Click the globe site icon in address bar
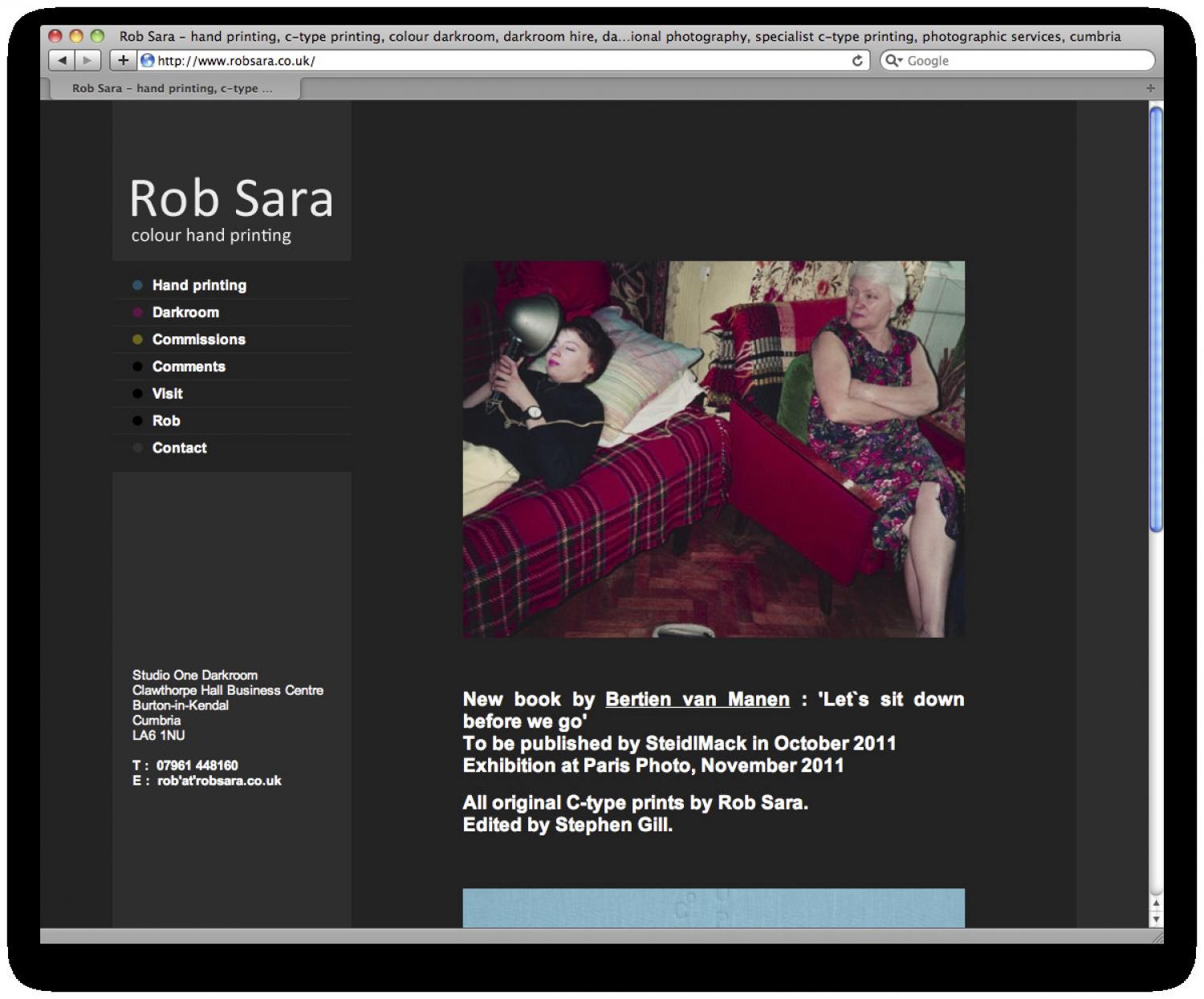This screenshot has width=1204, height=999. click(148, 60)
